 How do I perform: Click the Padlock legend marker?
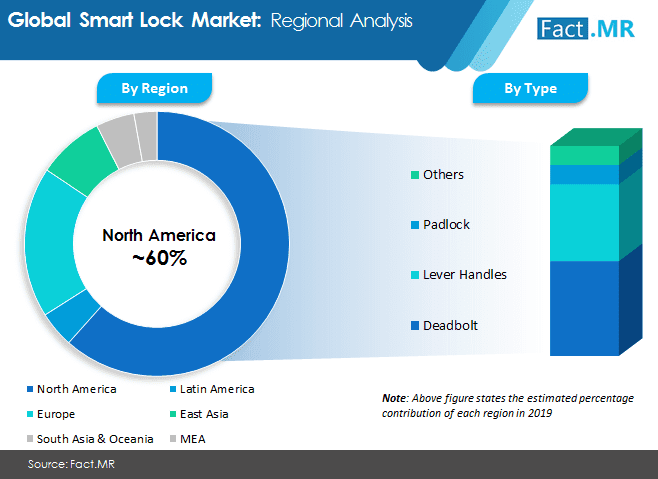click(x=415, y=225)
